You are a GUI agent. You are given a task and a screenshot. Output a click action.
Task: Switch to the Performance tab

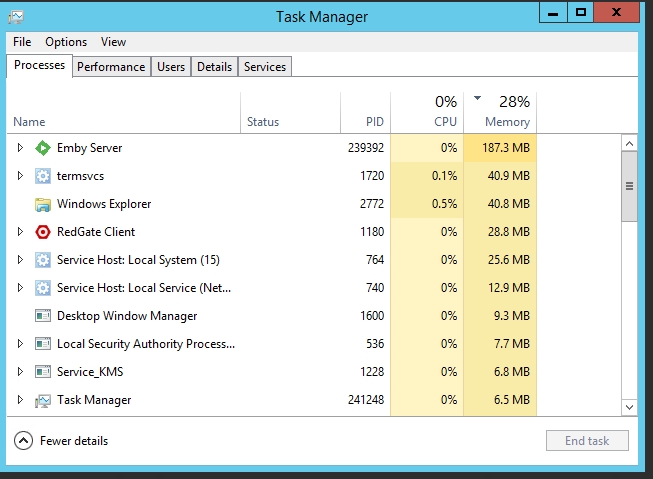(x=111, y=67)
